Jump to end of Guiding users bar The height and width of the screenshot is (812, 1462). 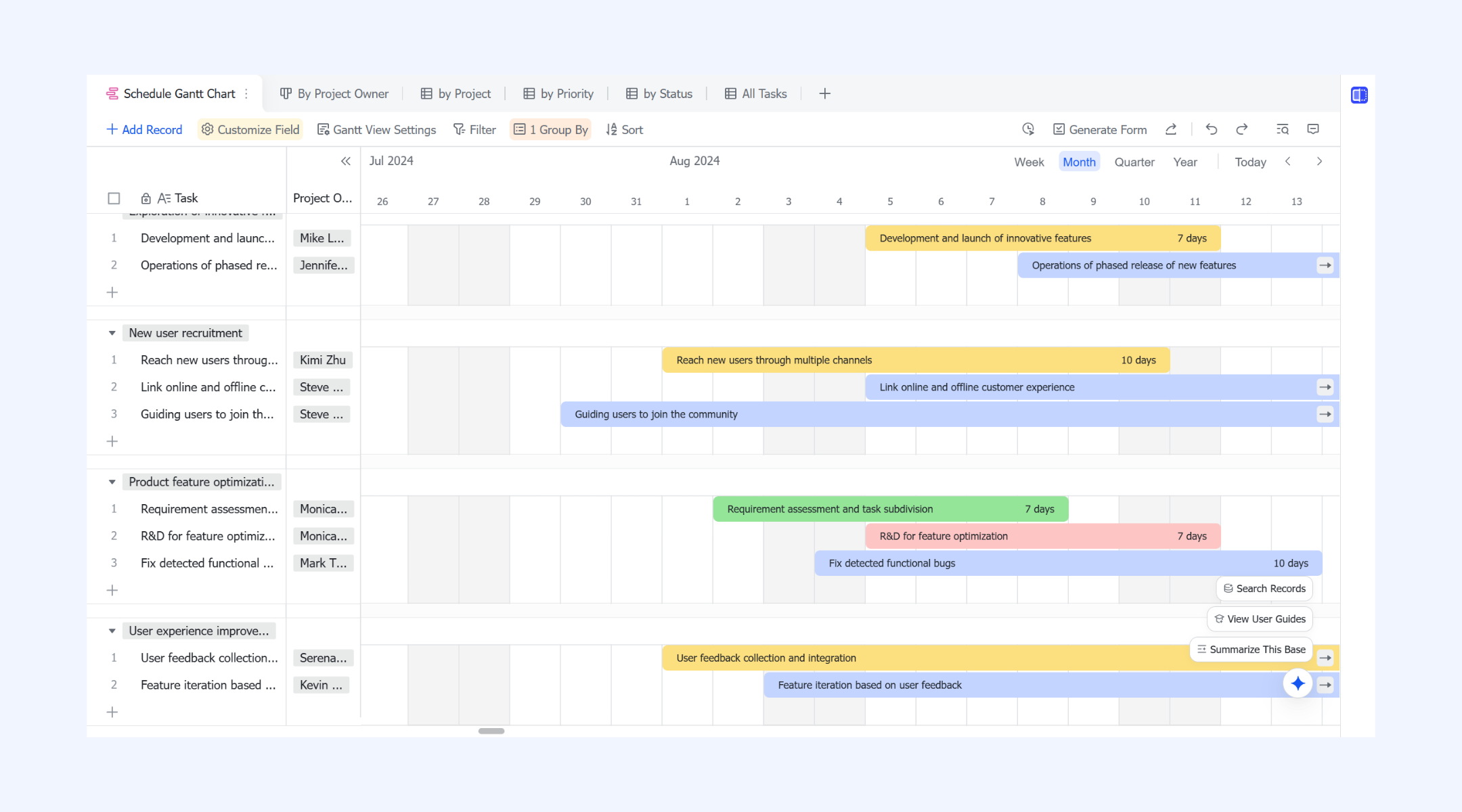[1325, 414]
